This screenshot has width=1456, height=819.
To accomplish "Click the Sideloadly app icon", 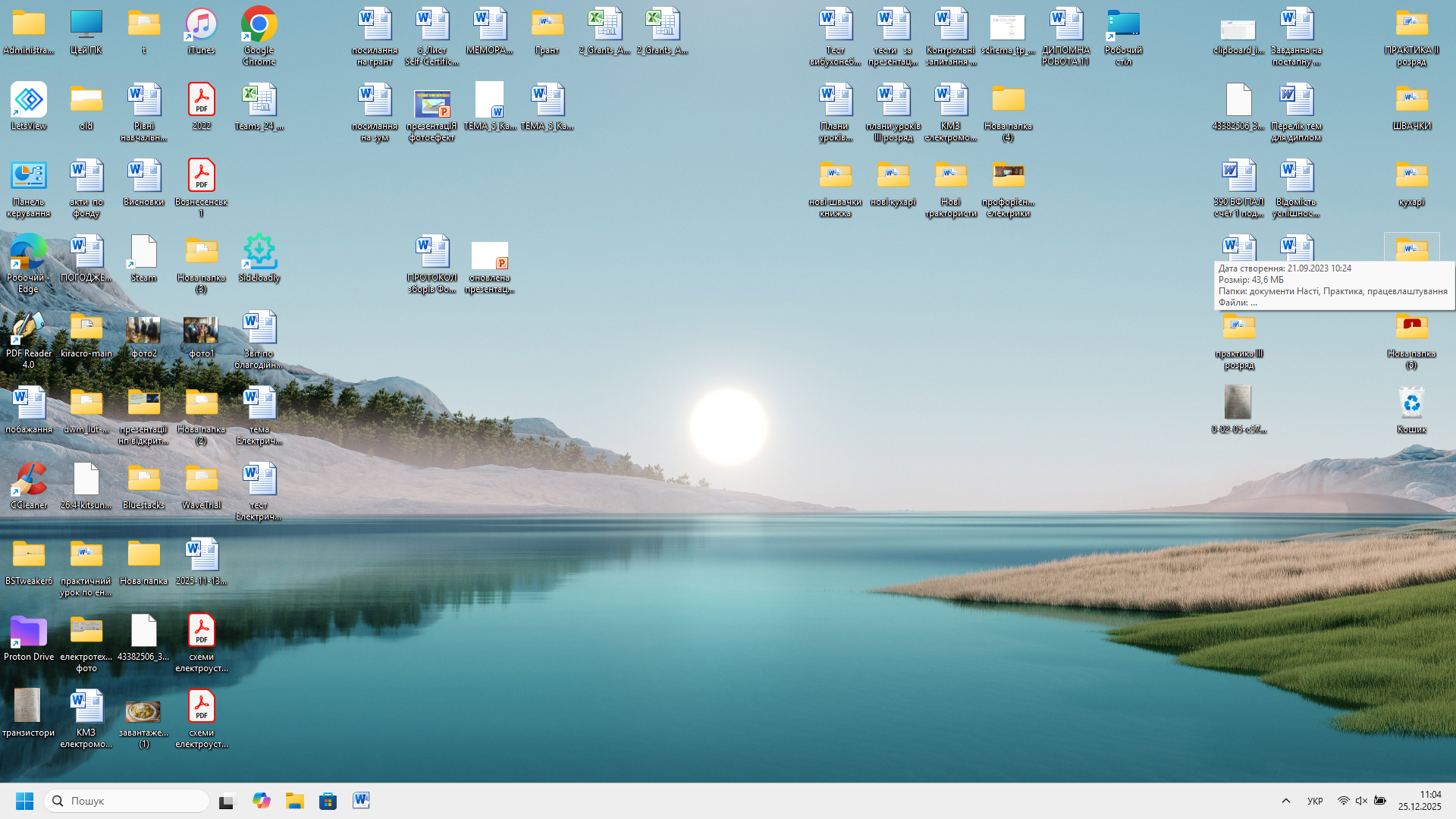I will tap(259, 253).
